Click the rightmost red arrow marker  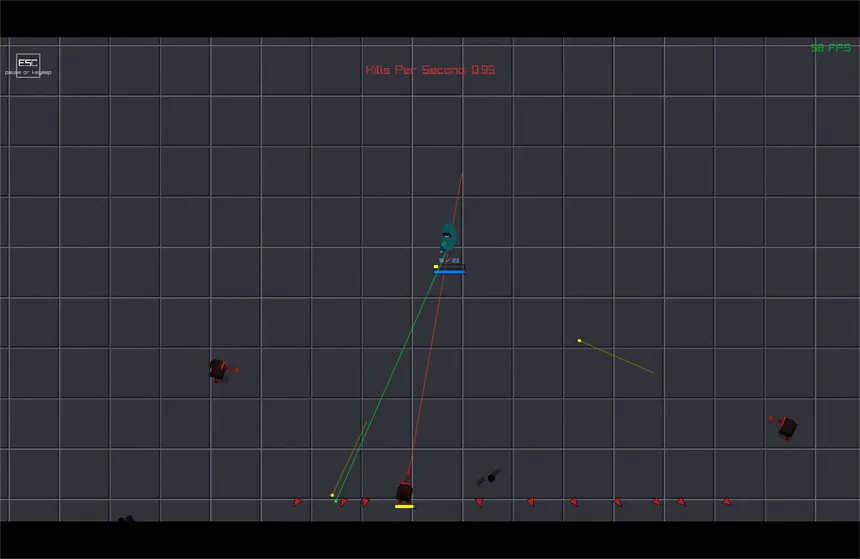(x=727, y=501)
